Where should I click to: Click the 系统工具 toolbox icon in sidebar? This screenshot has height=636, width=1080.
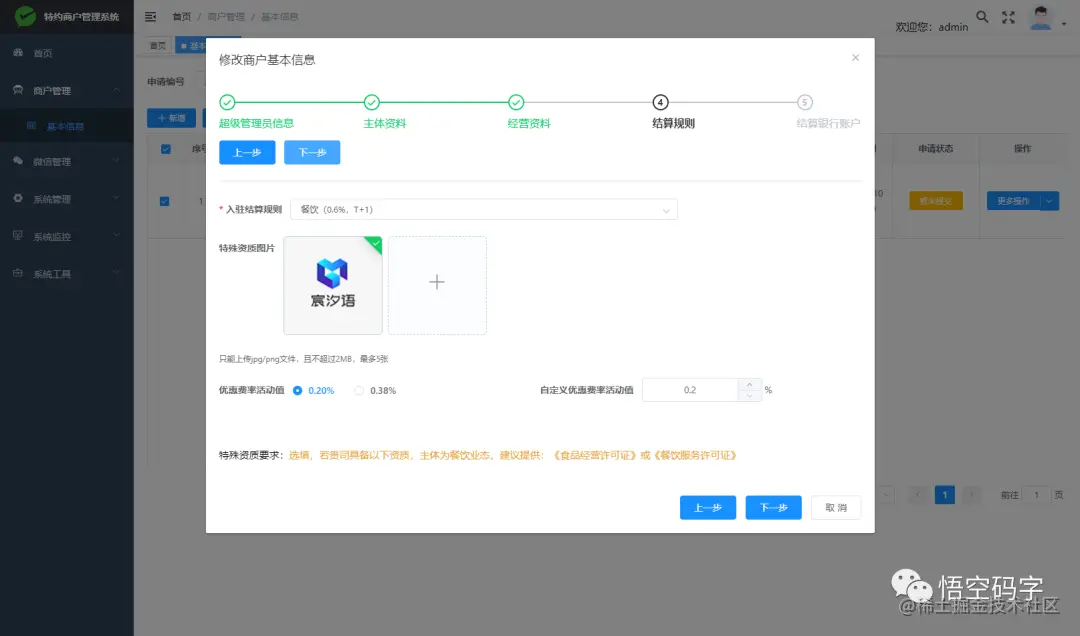(x=18, y=273)
